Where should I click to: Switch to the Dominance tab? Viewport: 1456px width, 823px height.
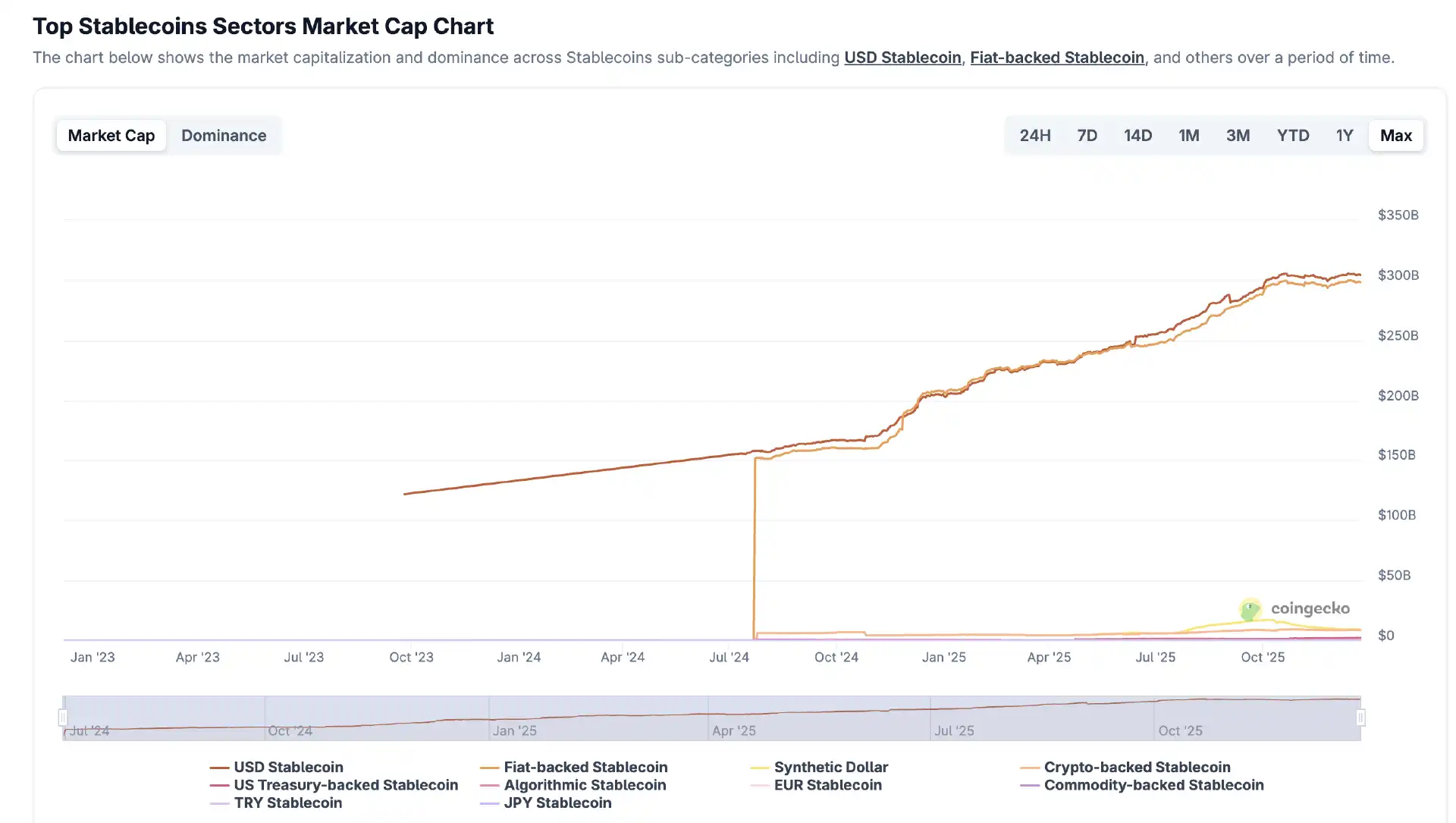point(223,136)
